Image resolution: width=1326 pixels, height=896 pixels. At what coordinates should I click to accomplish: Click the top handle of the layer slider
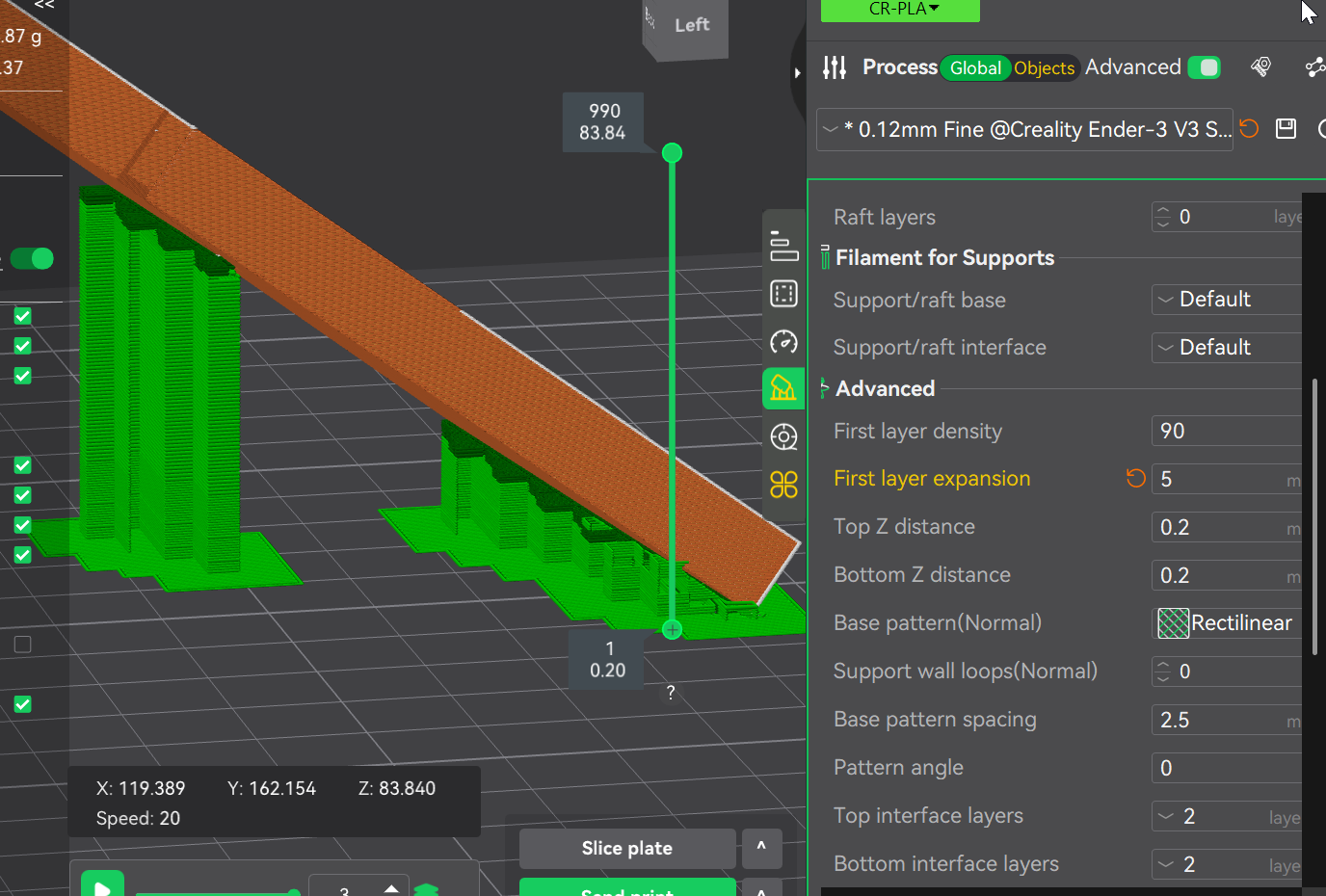[672, 152]
